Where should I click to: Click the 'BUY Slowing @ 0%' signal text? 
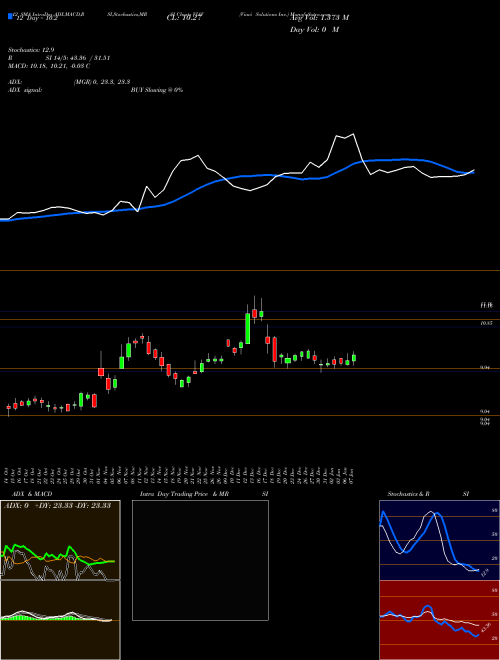coord(157,90)
